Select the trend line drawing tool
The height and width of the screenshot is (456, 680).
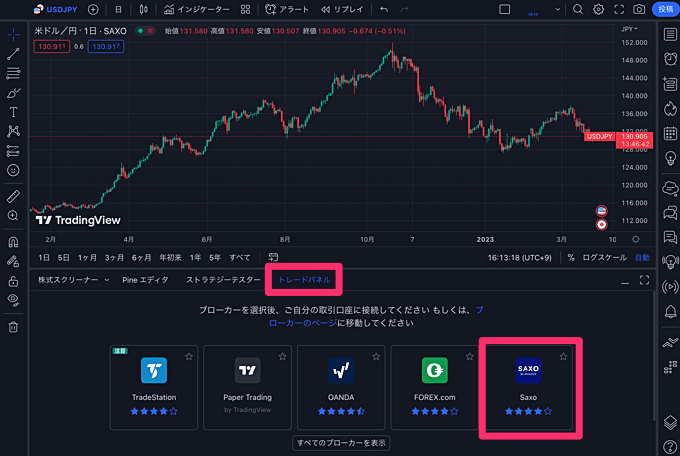13,54
